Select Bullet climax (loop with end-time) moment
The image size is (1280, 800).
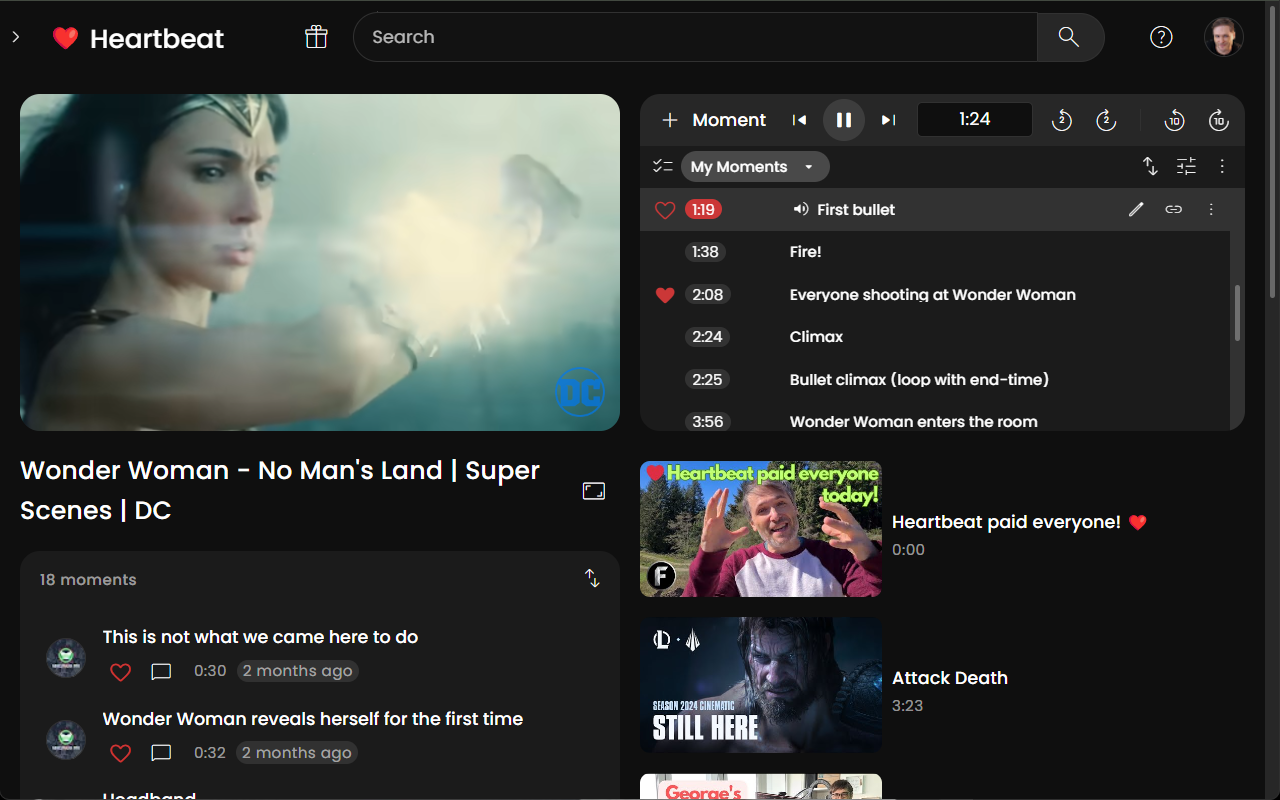(919, 380)
